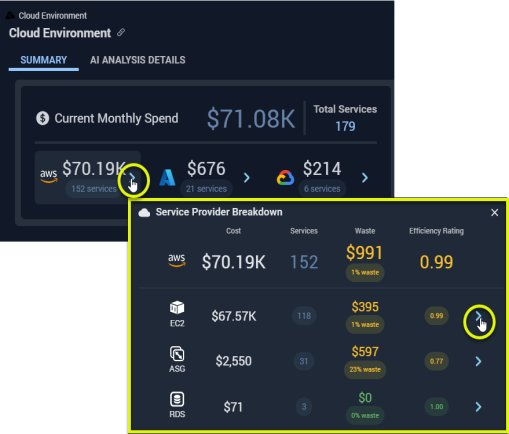Click the AWS logo in the breakdown panel

(x=177, y=261)
